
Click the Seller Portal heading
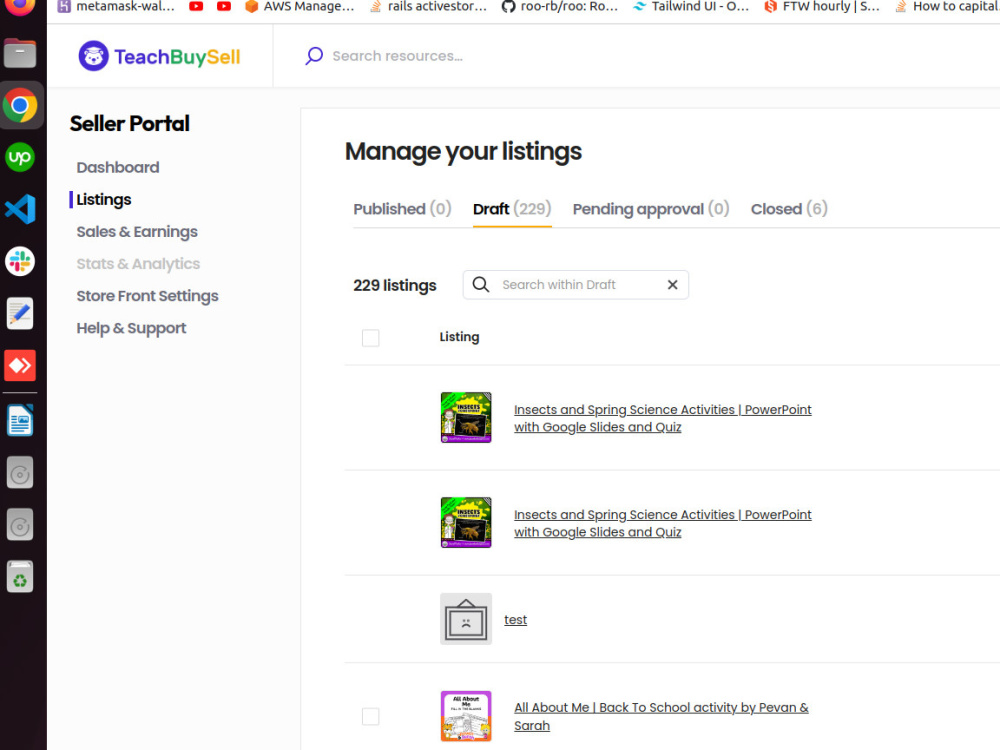coord(129,124)
